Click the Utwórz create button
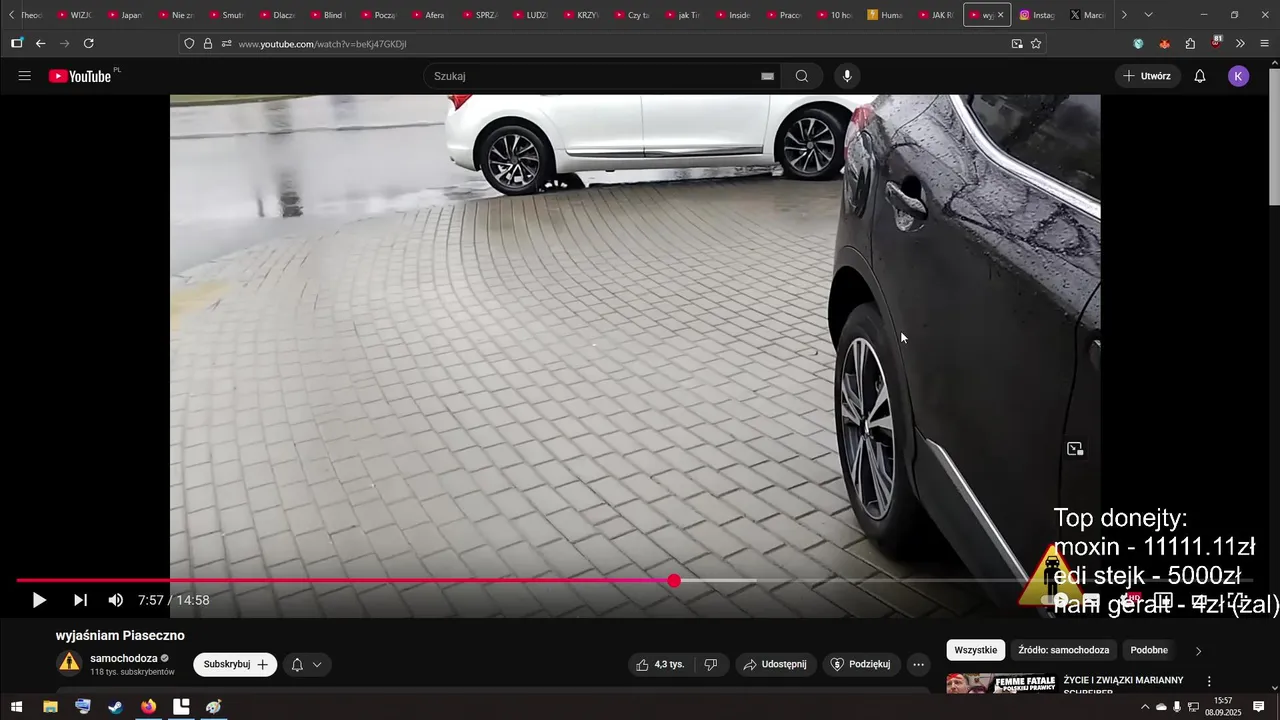Viewport: 1280px width, 720px height. (1147, 76)
